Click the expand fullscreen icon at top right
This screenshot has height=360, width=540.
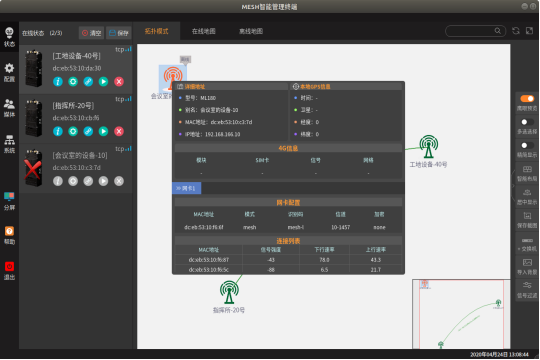(529, 31)
